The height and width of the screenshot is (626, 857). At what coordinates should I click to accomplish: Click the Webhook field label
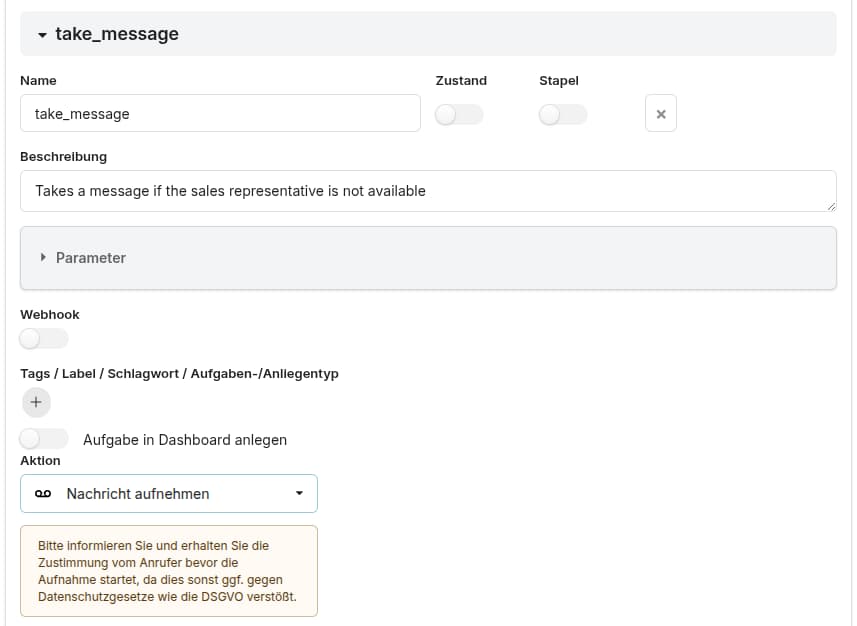tap(49, 314)
